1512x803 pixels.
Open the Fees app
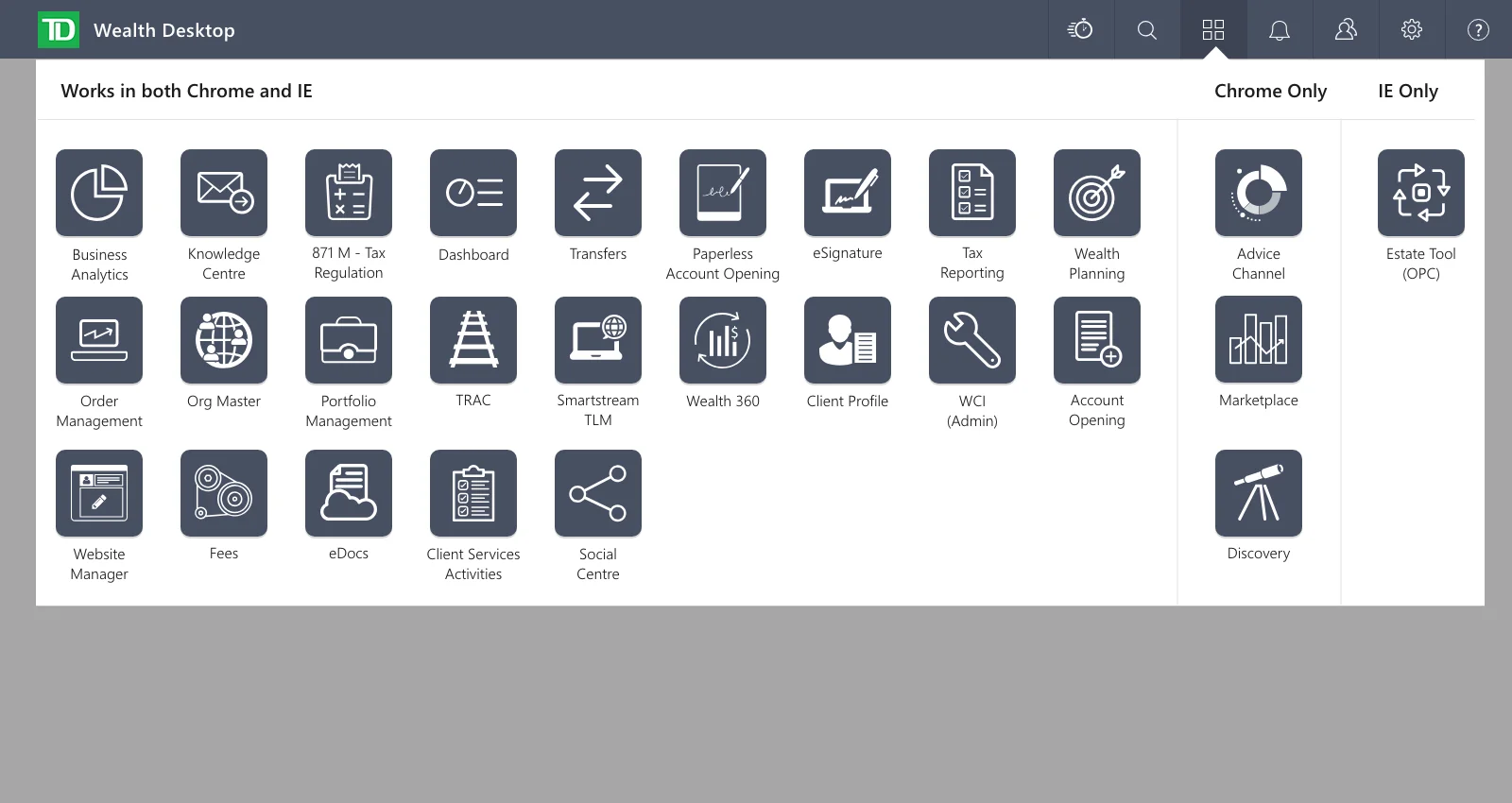tap(224, 493)
